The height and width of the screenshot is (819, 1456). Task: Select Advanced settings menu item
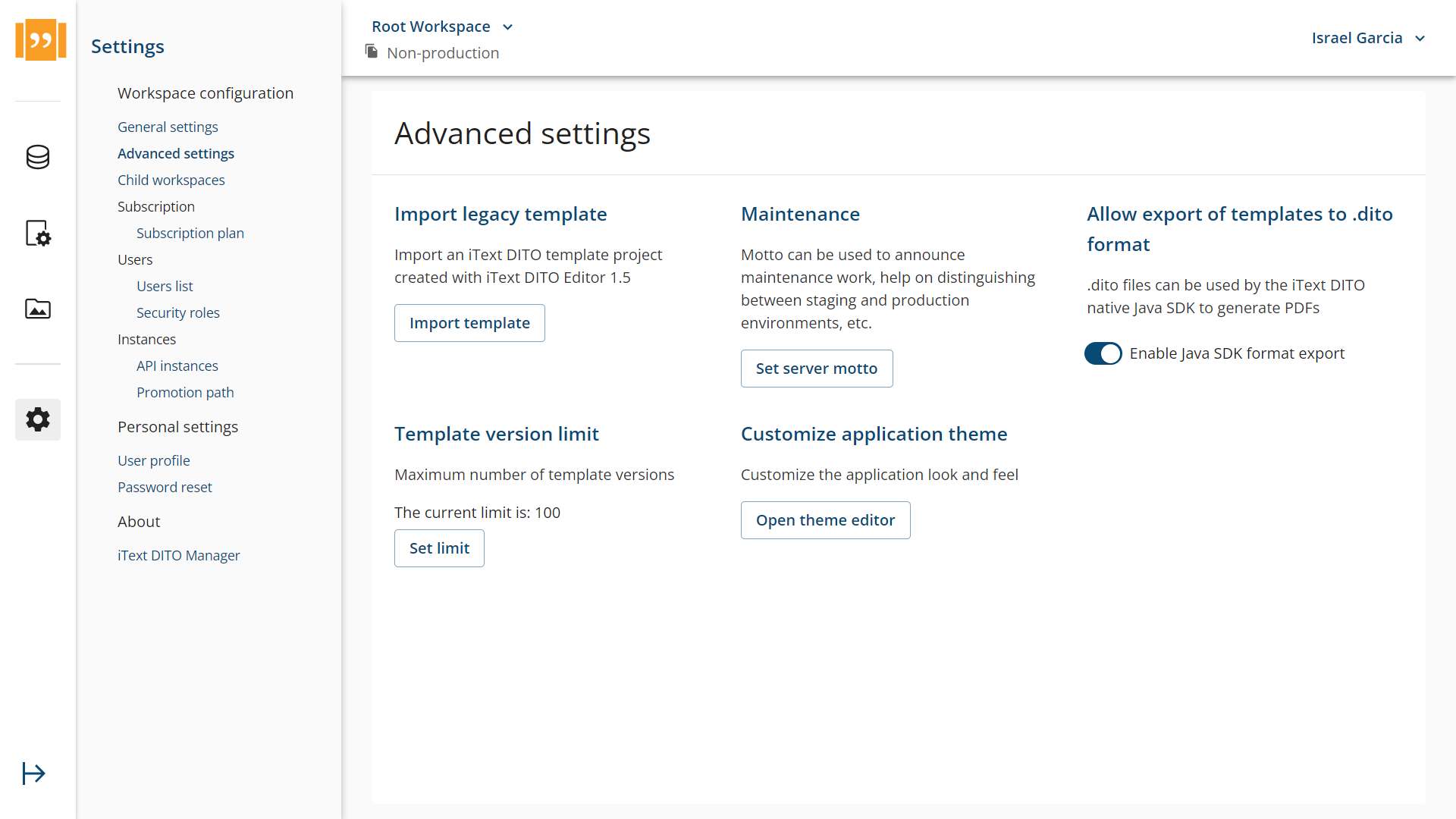[x=176, y=153]
